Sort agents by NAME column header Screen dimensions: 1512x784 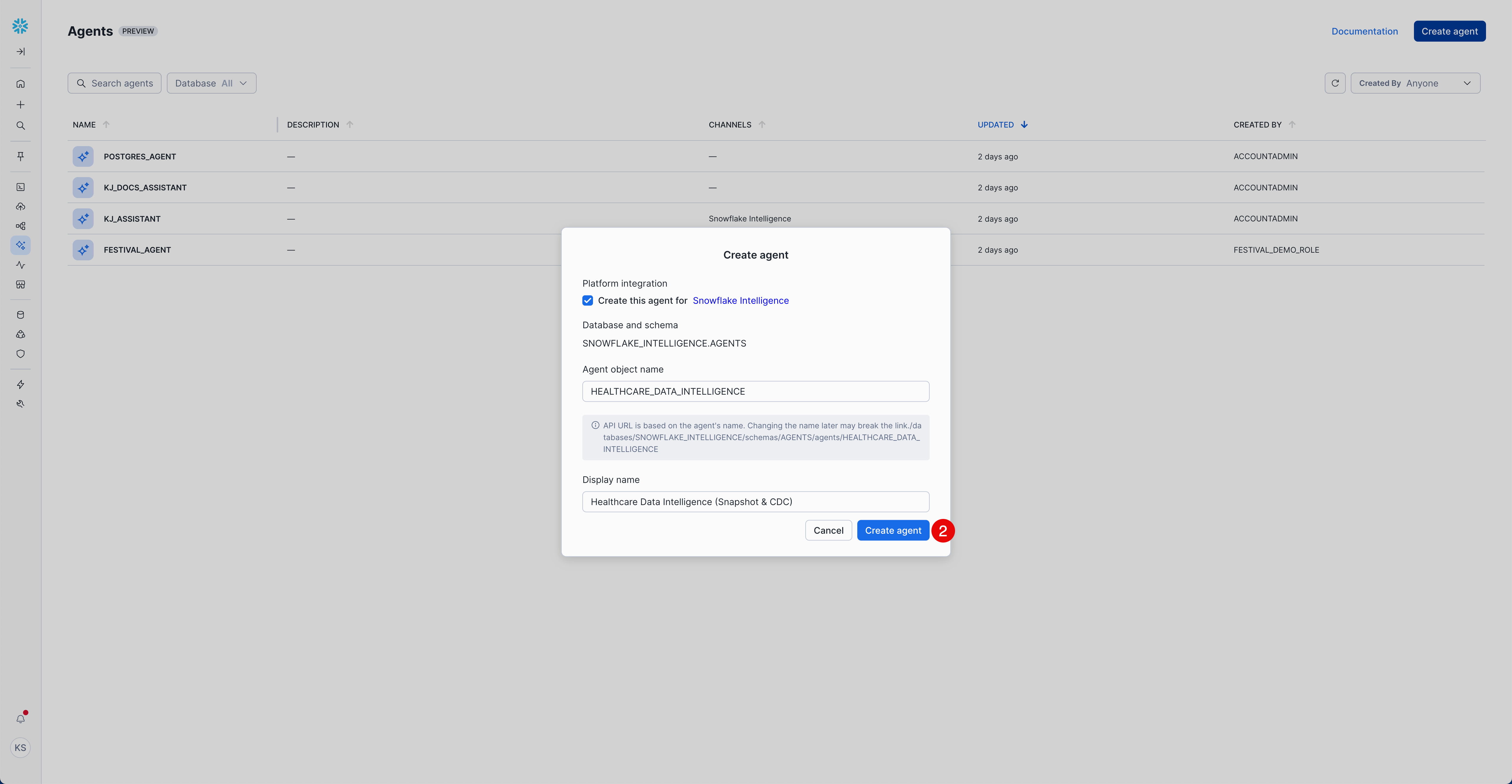point(84,124)
